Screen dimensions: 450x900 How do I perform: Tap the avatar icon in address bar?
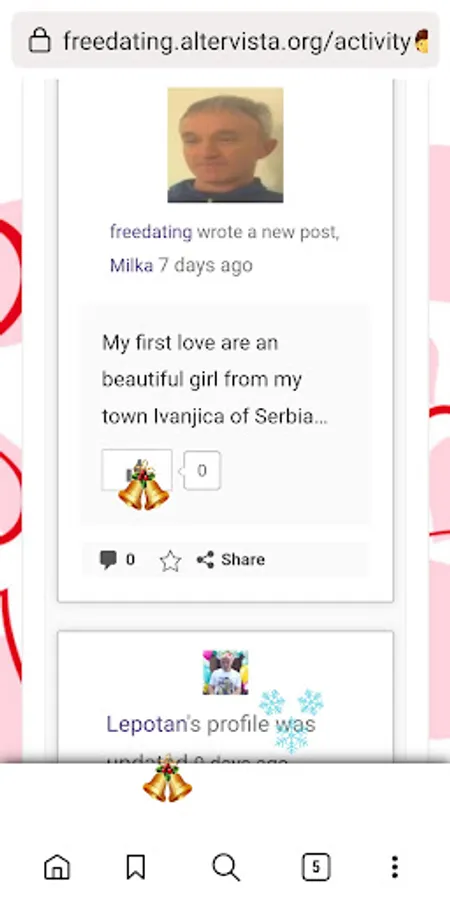pos(422,41)
